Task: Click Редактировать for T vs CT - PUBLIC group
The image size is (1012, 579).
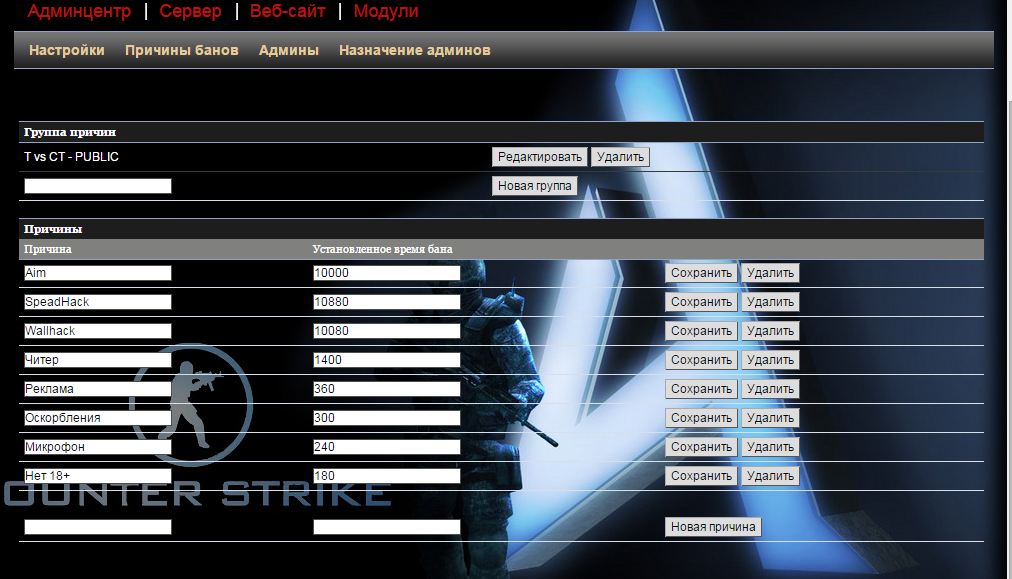Action: (x=540, y=157)
